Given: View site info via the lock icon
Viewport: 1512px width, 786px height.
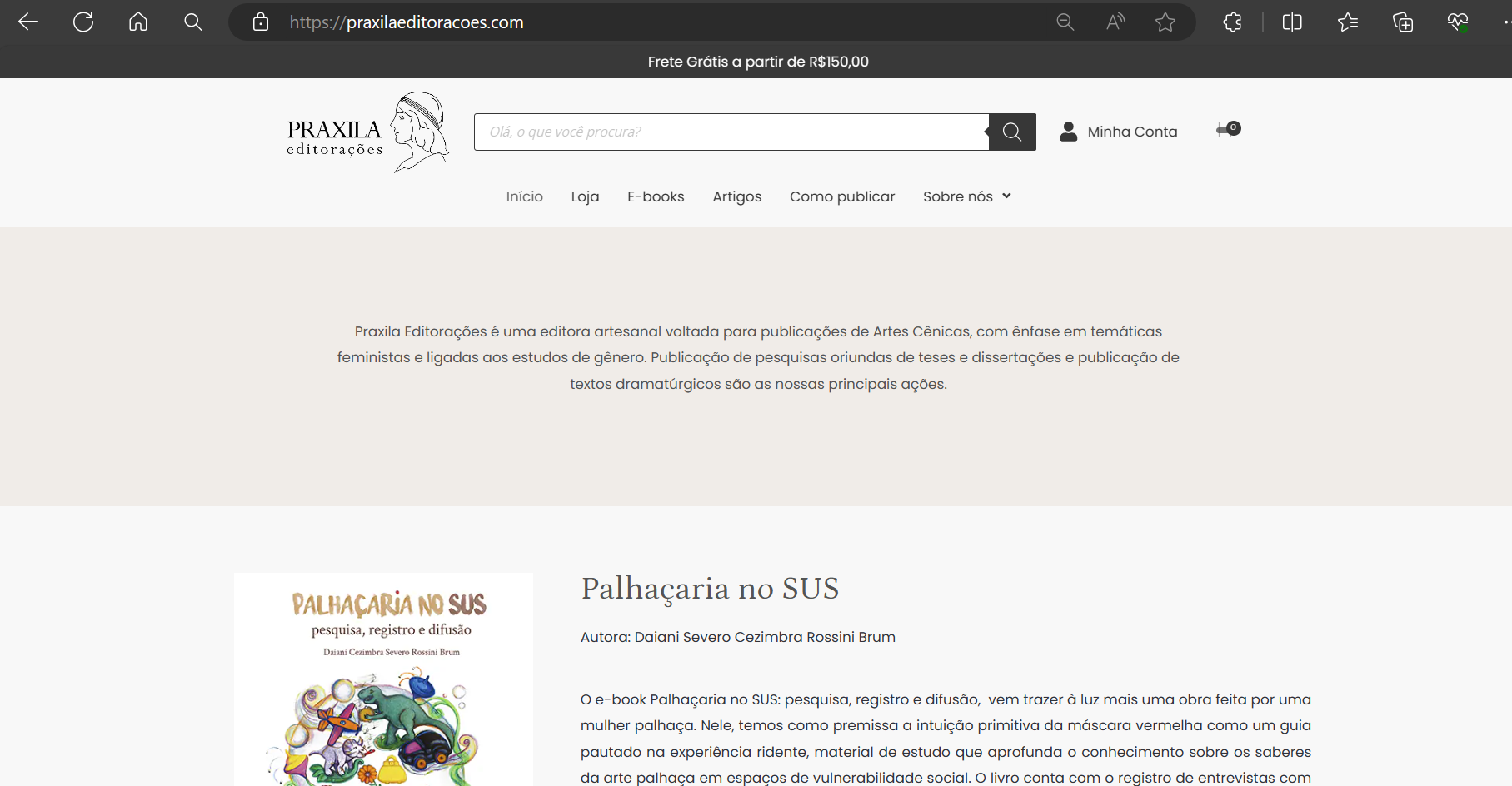Looking at the screenshot, I should tap(261, 22).
